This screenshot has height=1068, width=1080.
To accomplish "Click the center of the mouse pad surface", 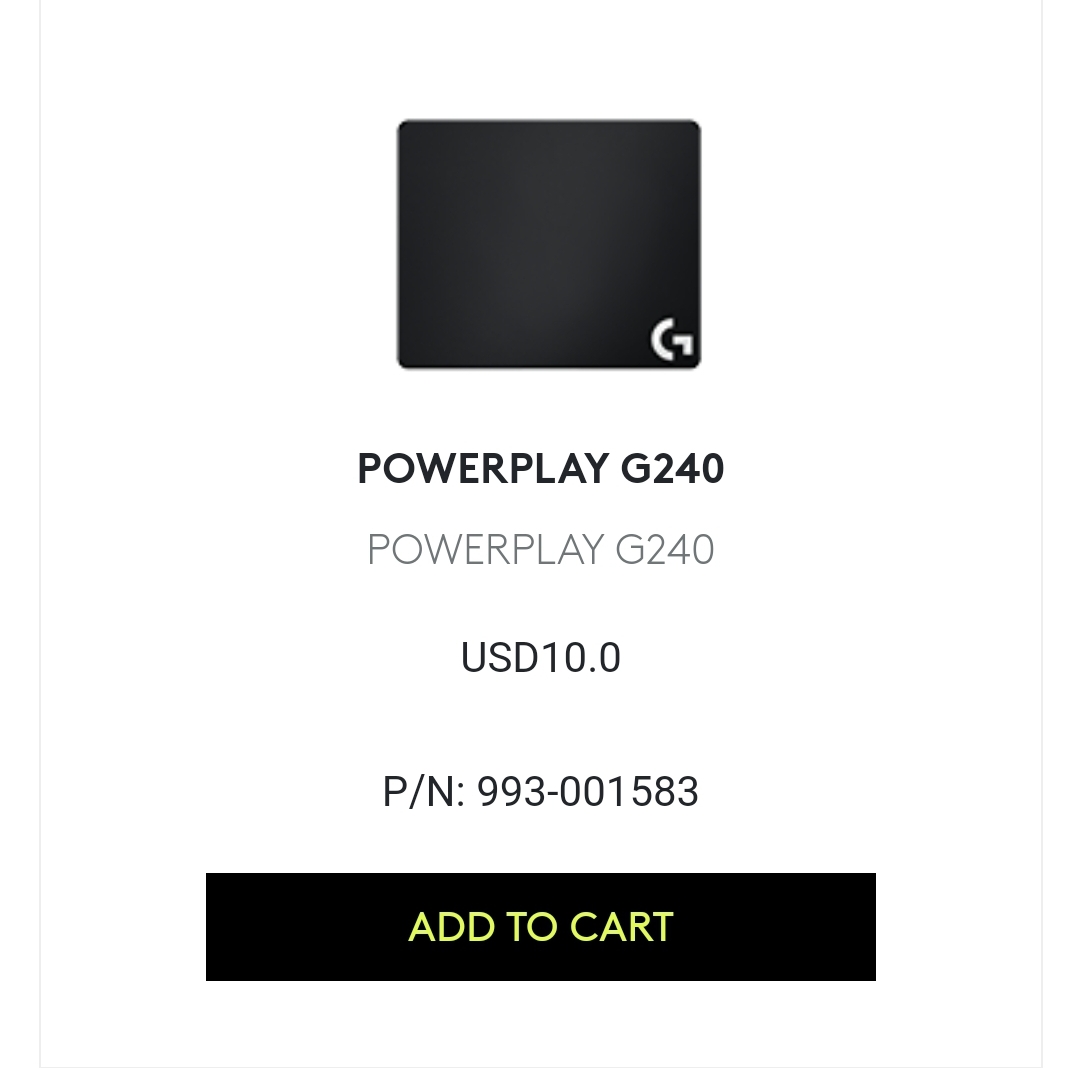I will [549, 244].
